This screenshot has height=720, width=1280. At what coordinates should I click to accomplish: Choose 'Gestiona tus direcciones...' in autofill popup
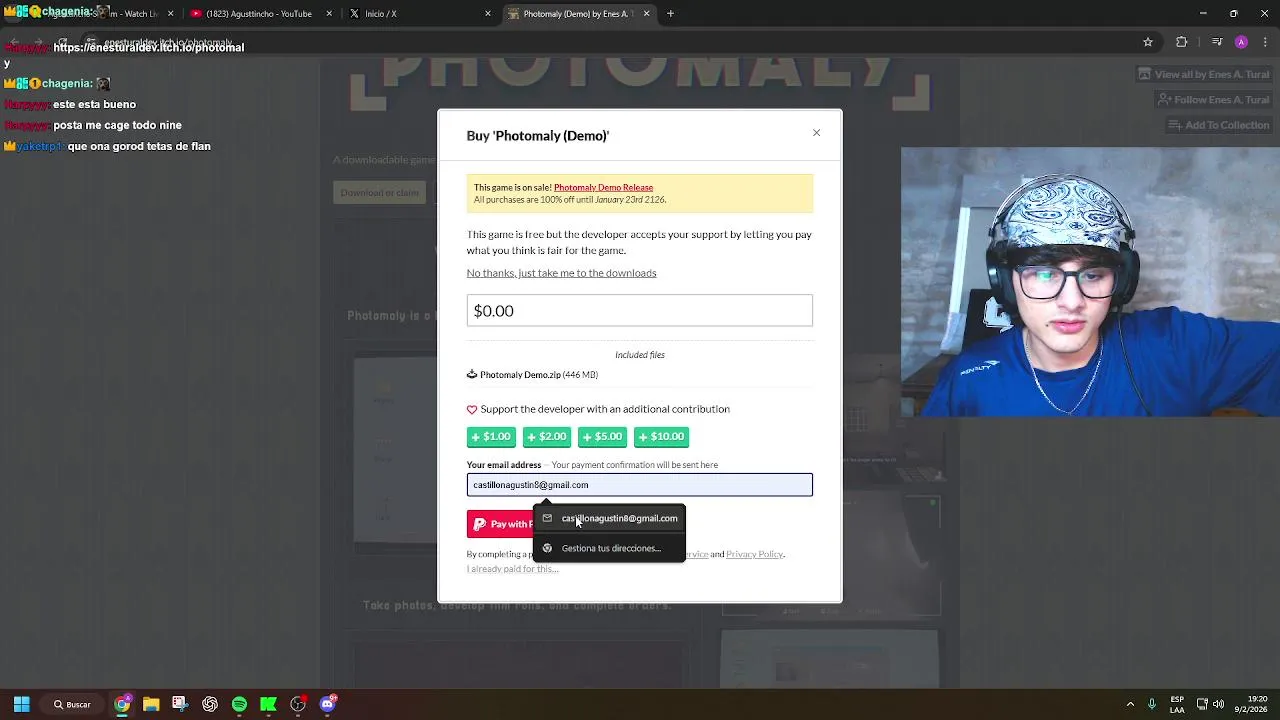609,548
